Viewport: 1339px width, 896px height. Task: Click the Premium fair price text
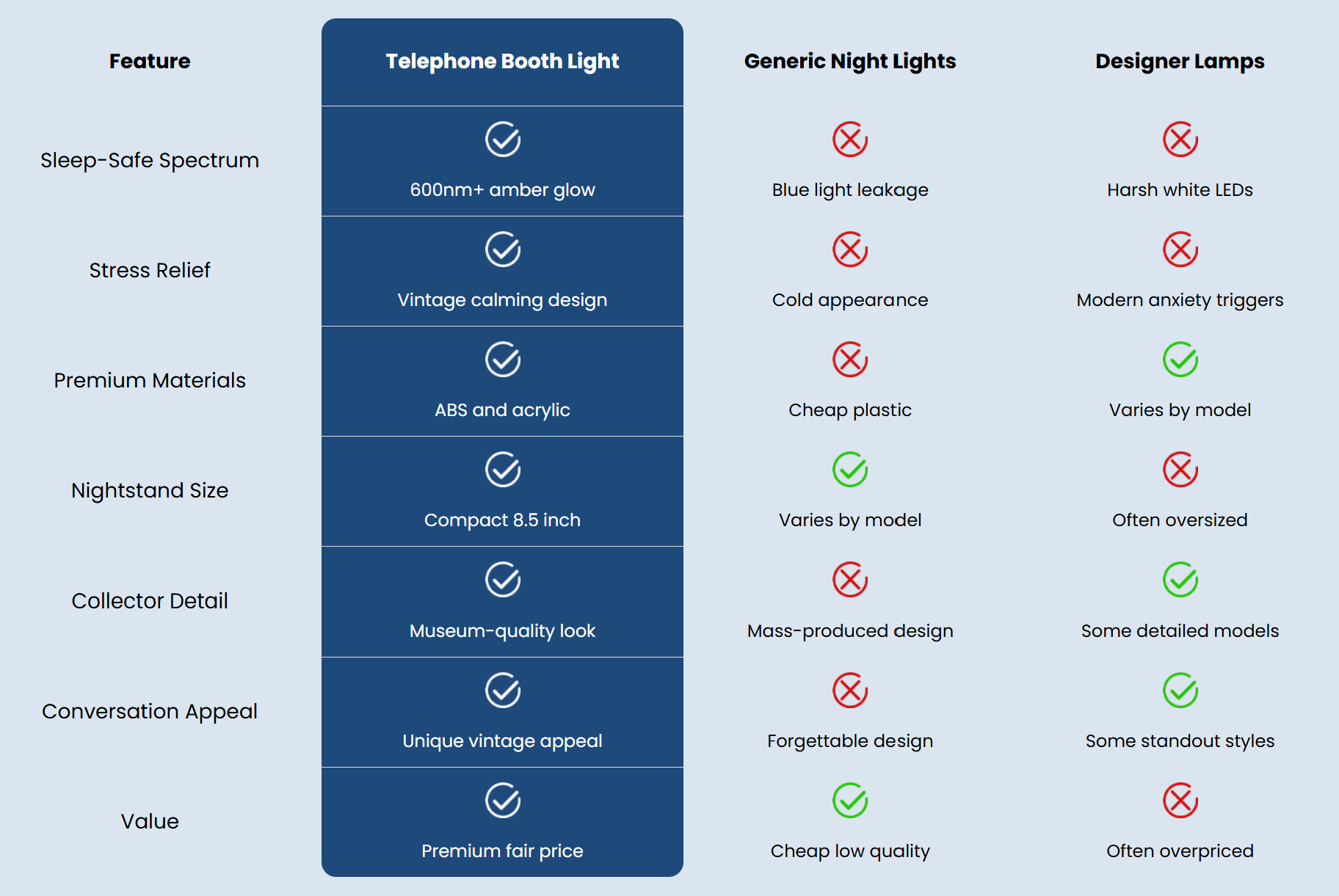[502, 851]
